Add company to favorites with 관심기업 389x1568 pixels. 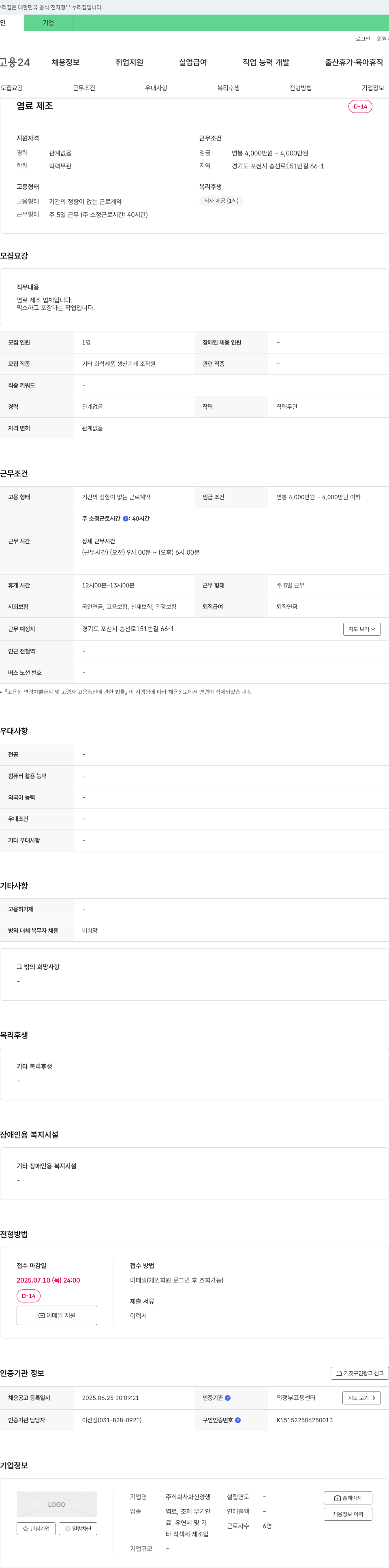click(x=36, y=1528)
